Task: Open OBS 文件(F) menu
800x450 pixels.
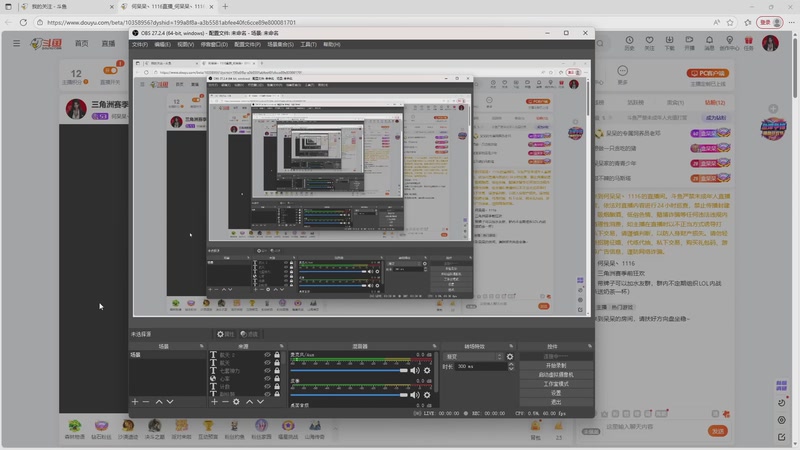Action: click(x=139, y=44)
